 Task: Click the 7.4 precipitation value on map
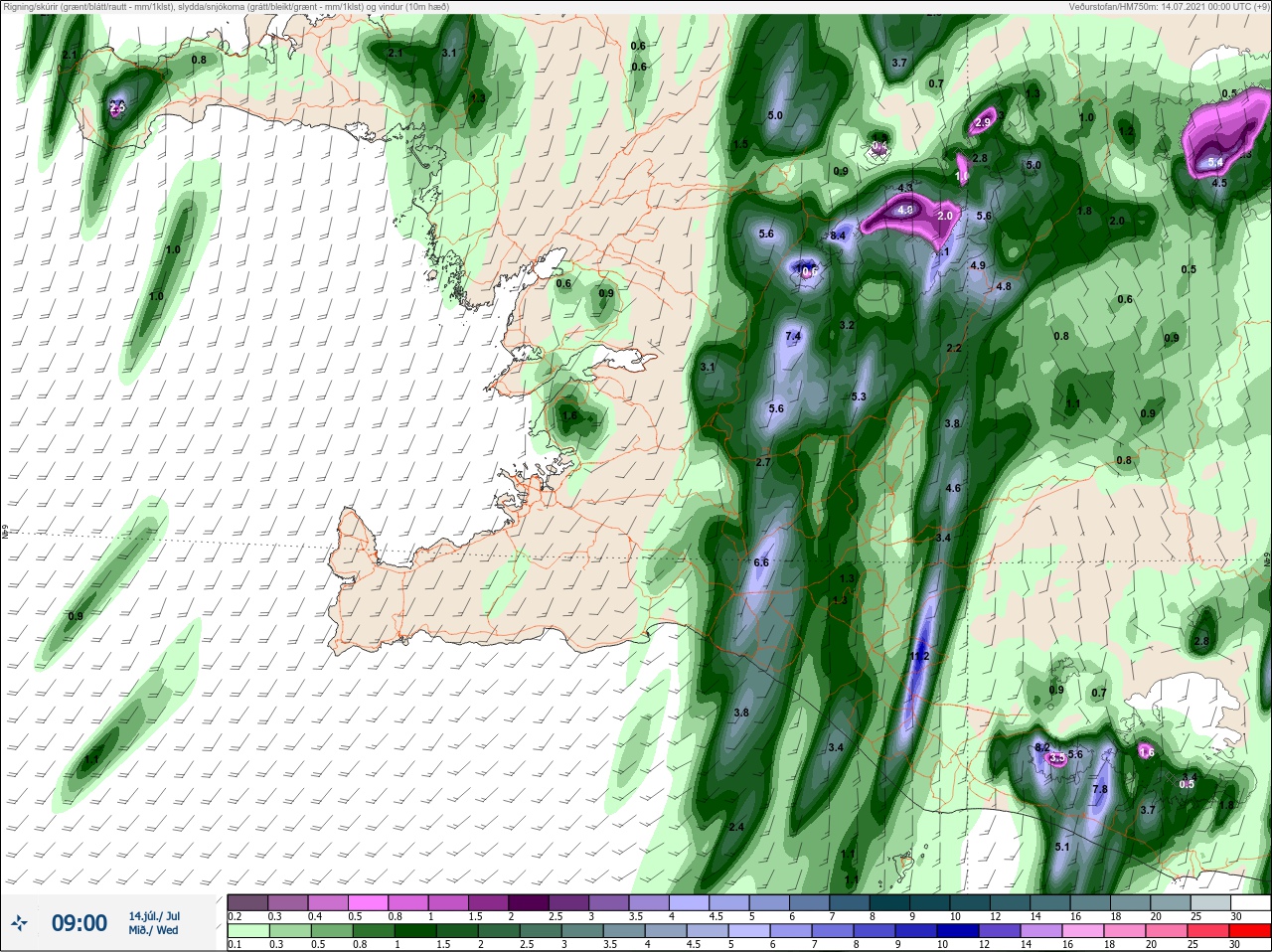pos(793,337)
